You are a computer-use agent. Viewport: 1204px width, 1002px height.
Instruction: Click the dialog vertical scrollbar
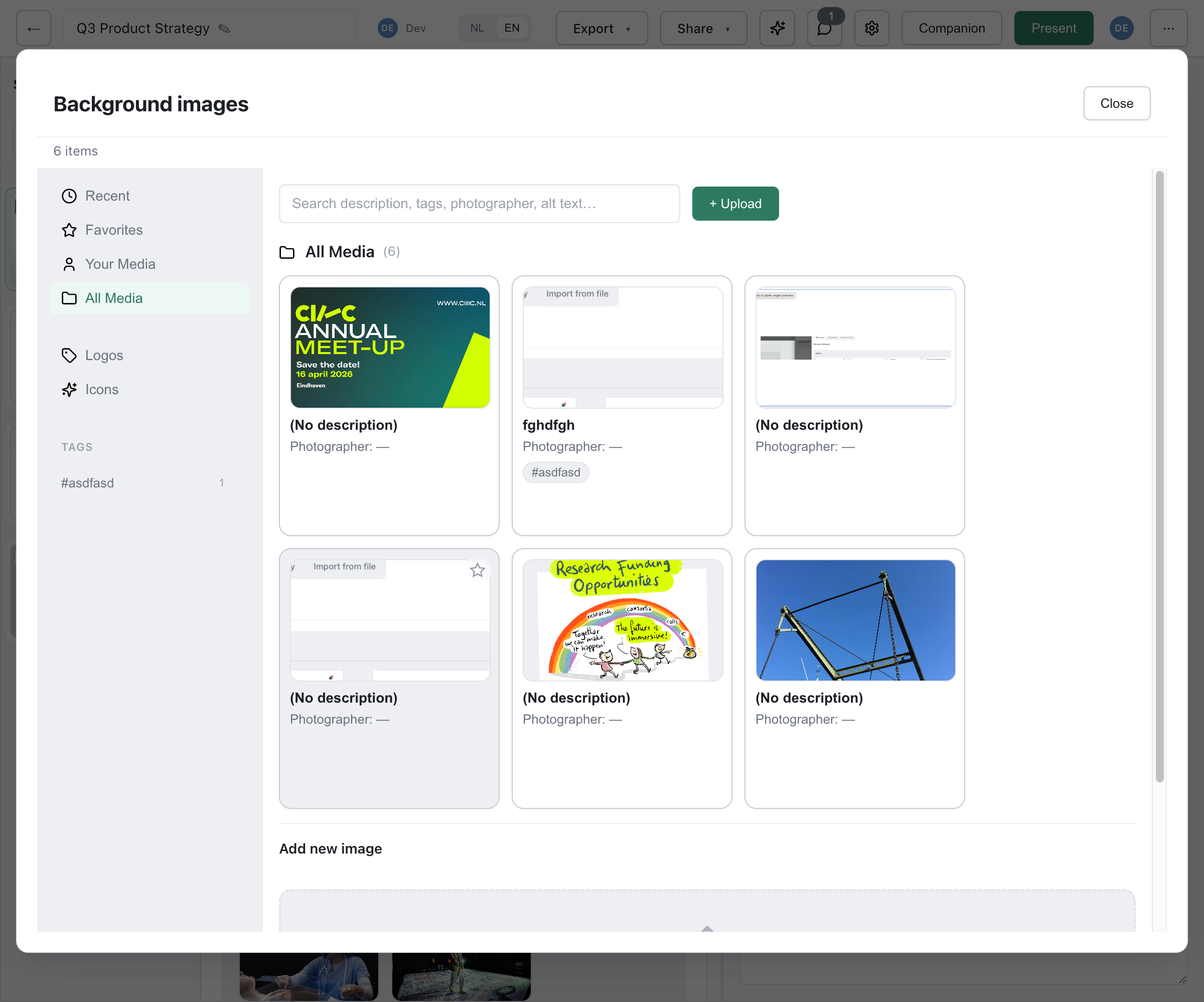pos(1159,476)
